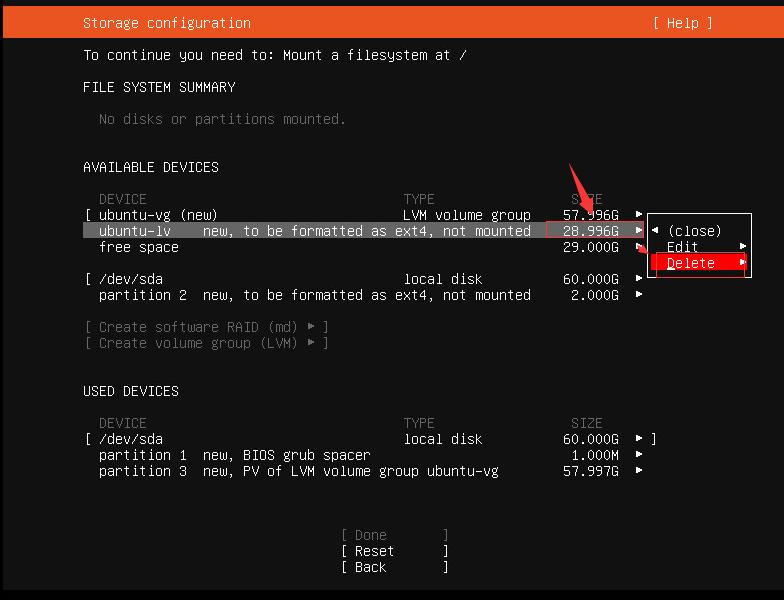This screenshot has height=600, width=784.
Task: Open the Help menu
Action: click(683, 23)
